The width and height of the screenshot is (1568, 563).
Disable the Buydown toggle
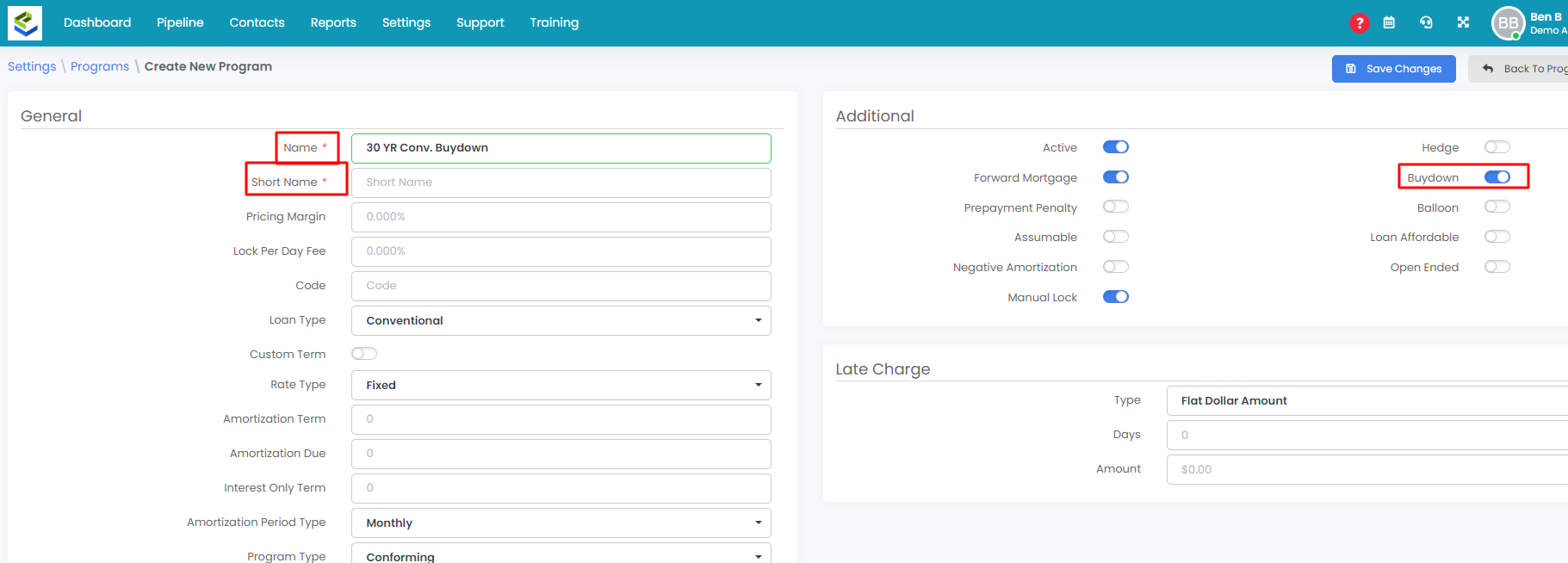[1497, 177]
